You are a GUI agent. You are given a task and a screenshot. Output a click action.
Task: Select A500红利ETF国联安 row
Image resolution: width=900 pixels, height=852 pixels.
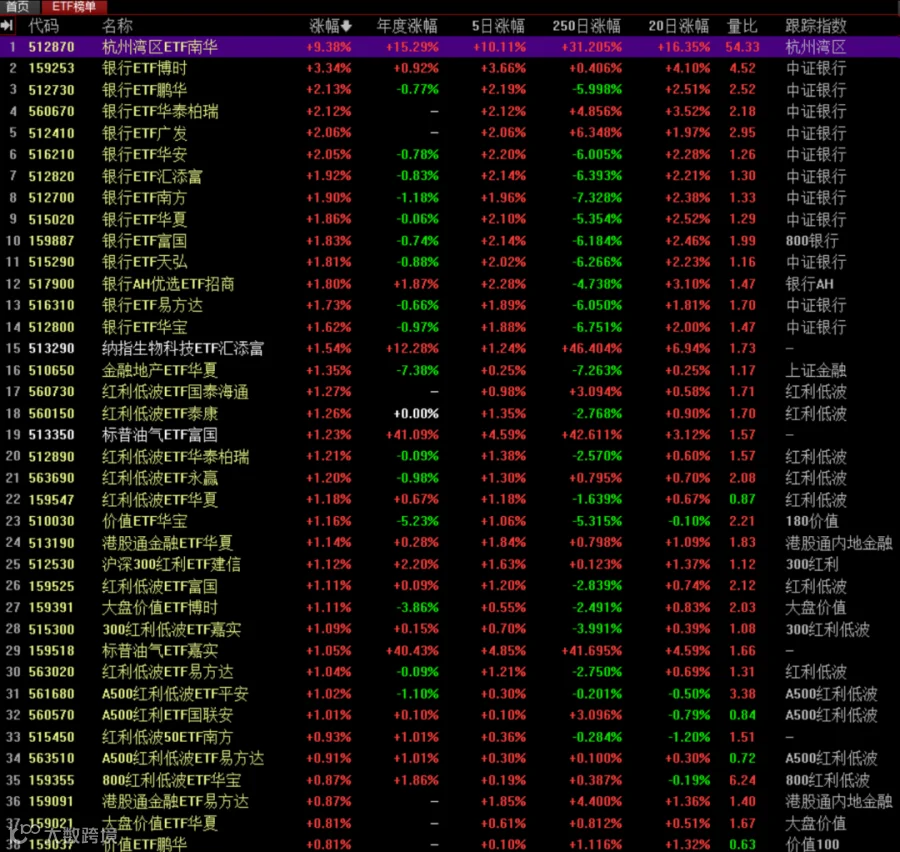pos(450,715)
